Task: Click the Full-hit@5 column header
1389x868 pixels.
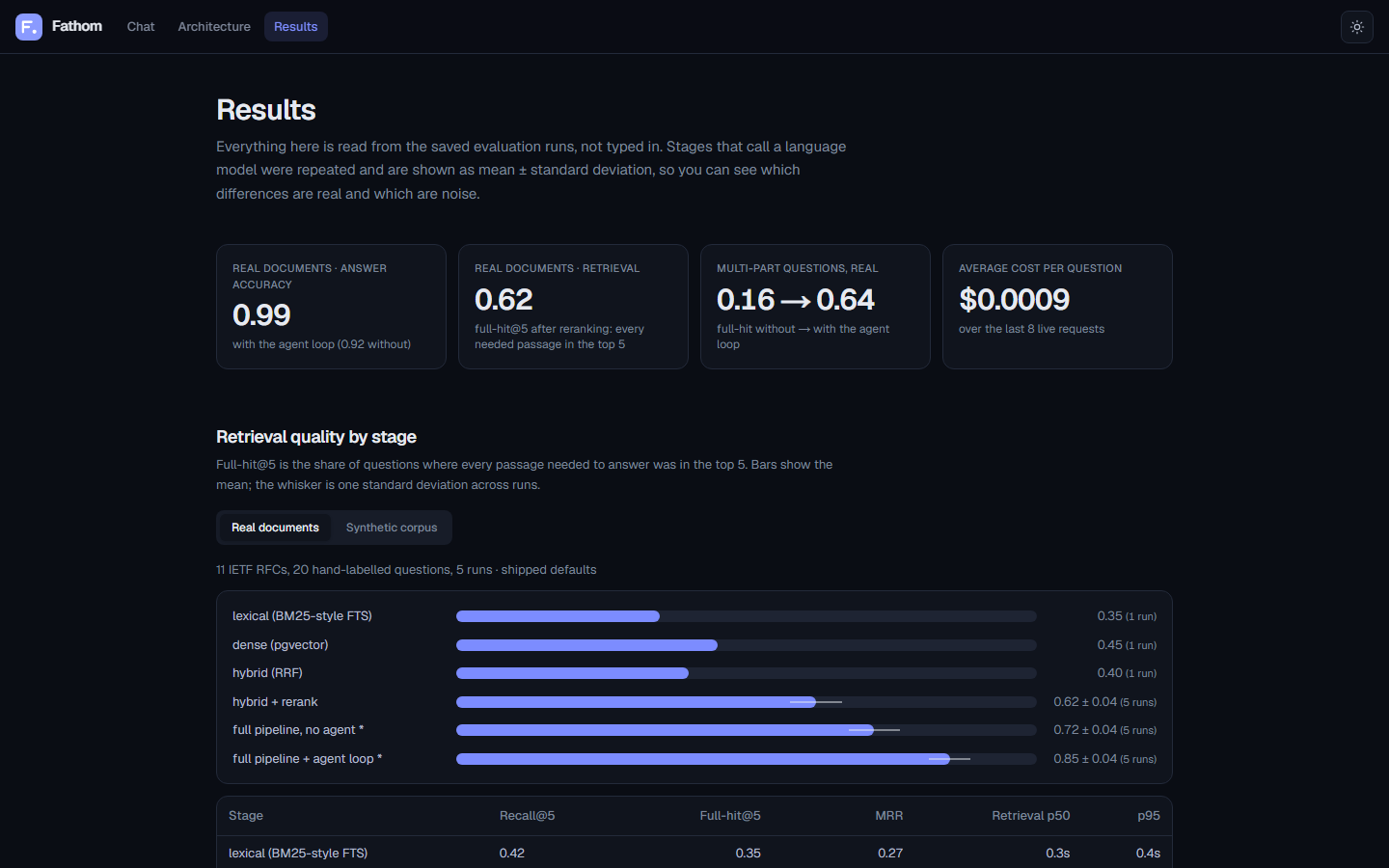Action: click(730, 816)
